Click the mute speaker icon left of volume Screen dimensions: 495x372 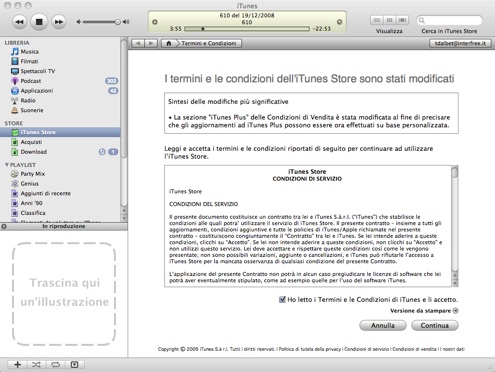tap(79, 22)
